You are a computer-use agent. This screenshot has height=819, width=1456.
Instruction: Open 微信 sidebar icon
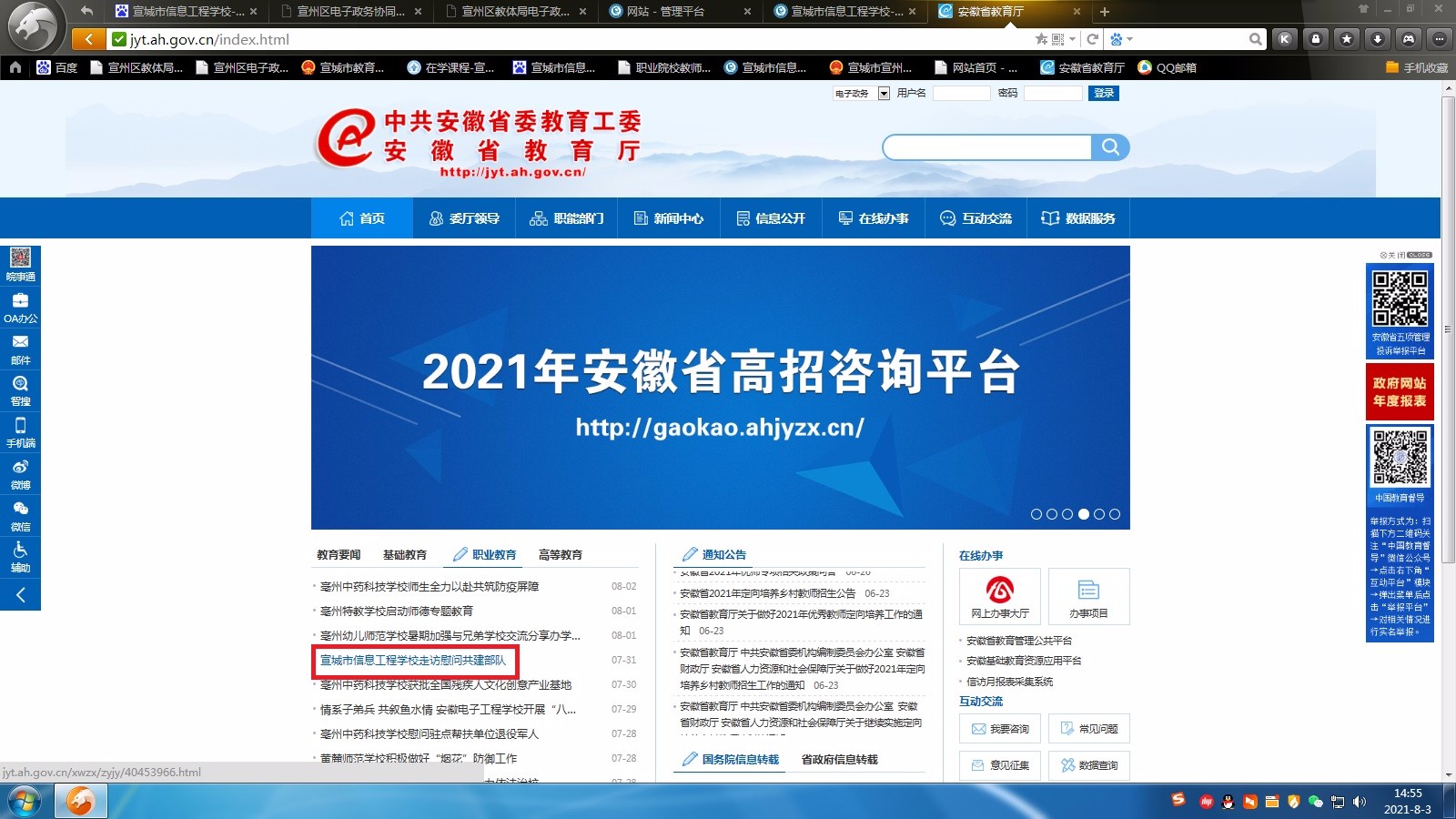tap(20, 515)
